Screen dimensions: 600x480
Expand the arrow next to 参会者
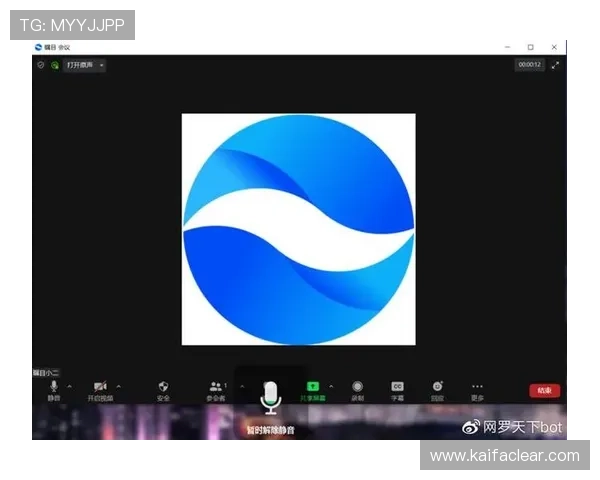[x=242, y=387]
